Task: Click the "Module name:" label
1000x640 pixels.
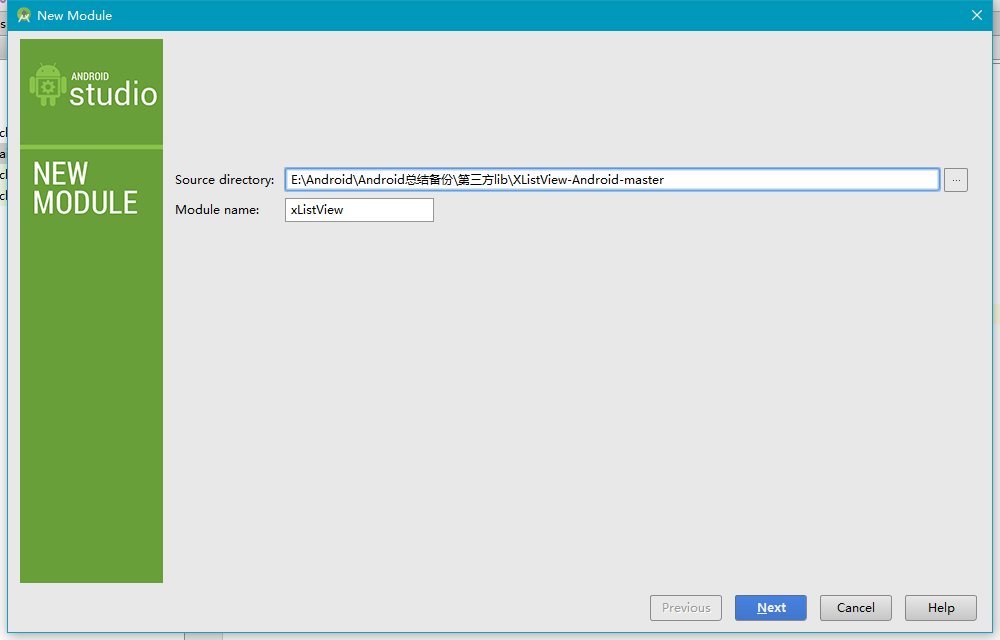Action: point(217,210)
